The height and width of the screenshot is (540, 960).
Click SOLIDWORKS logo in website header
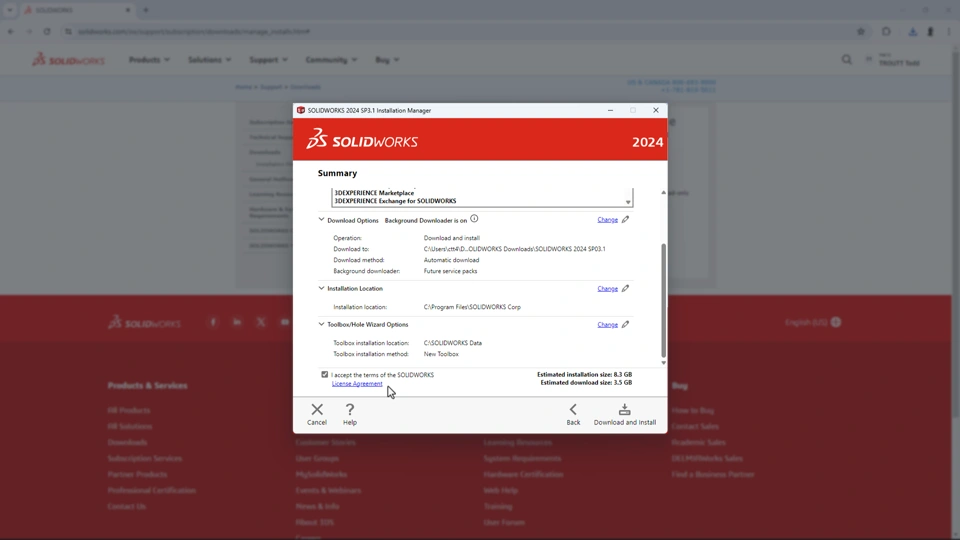69,59
